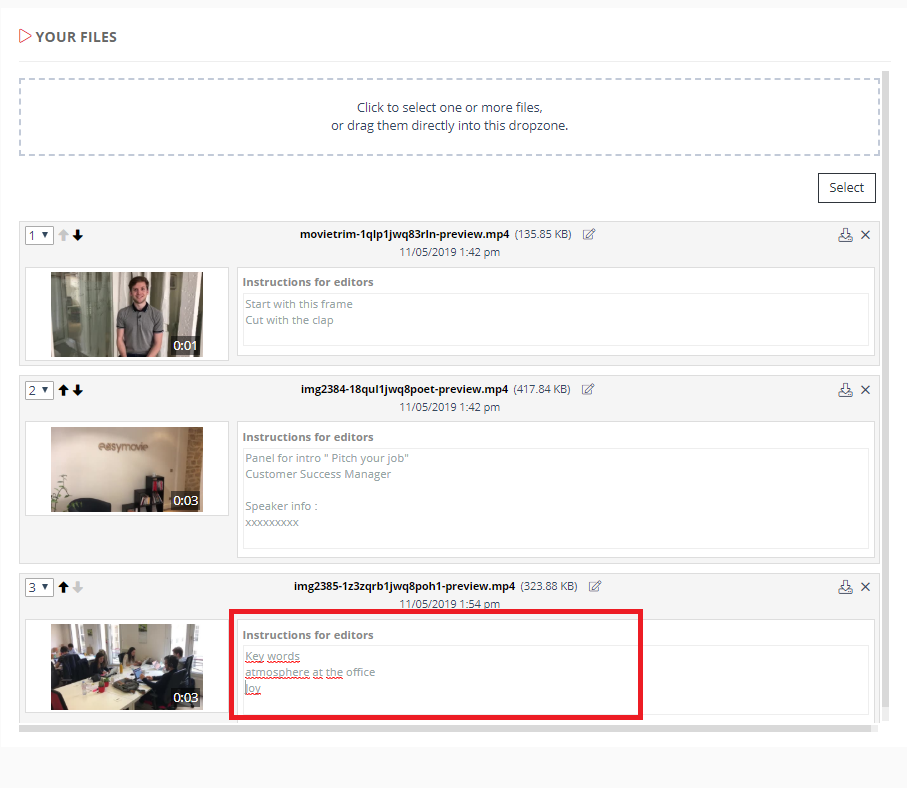Image resolution: width=907 pixels, height=788 pixels.
Task: Click the horizontal scrollbar below file list
Action: tap(445, 728)
